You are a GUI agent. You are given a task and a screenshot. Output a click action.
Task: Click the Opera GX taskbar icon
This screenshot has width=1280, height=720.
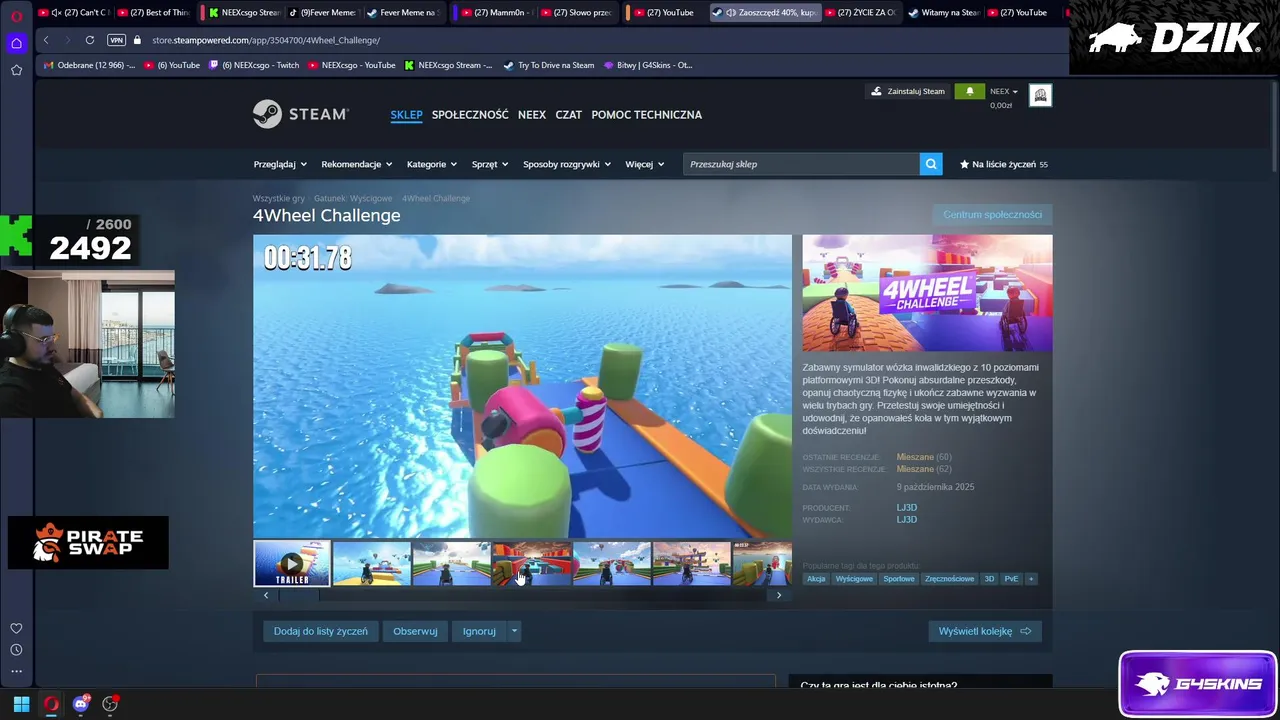point(51,704)
